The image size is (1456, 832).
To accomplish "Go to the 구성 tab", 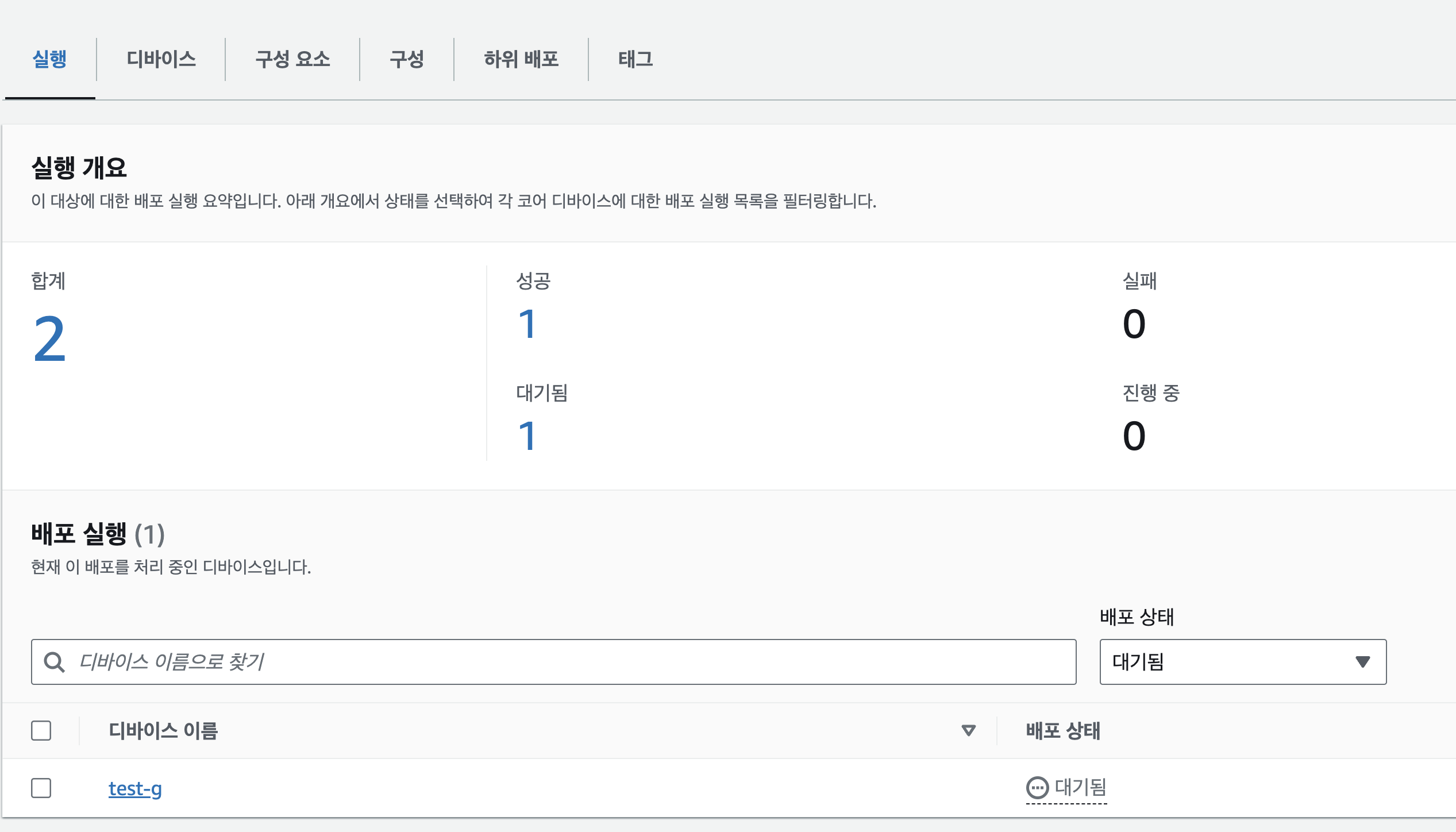I will tap(407, 59).
